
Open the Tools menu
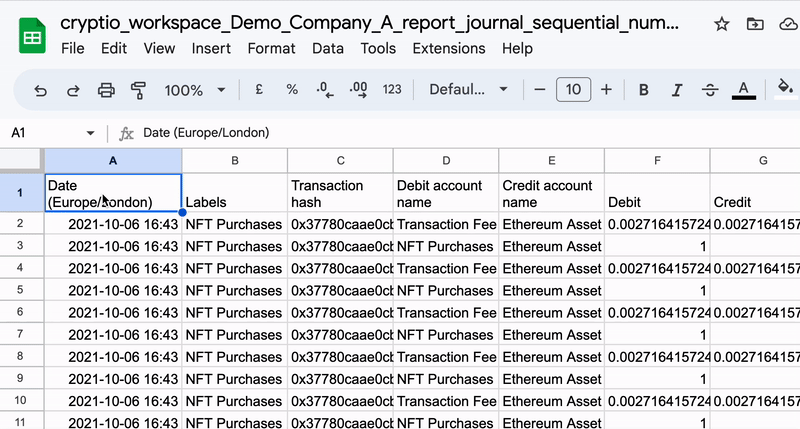pyautogui.click(x=378, y=48)
